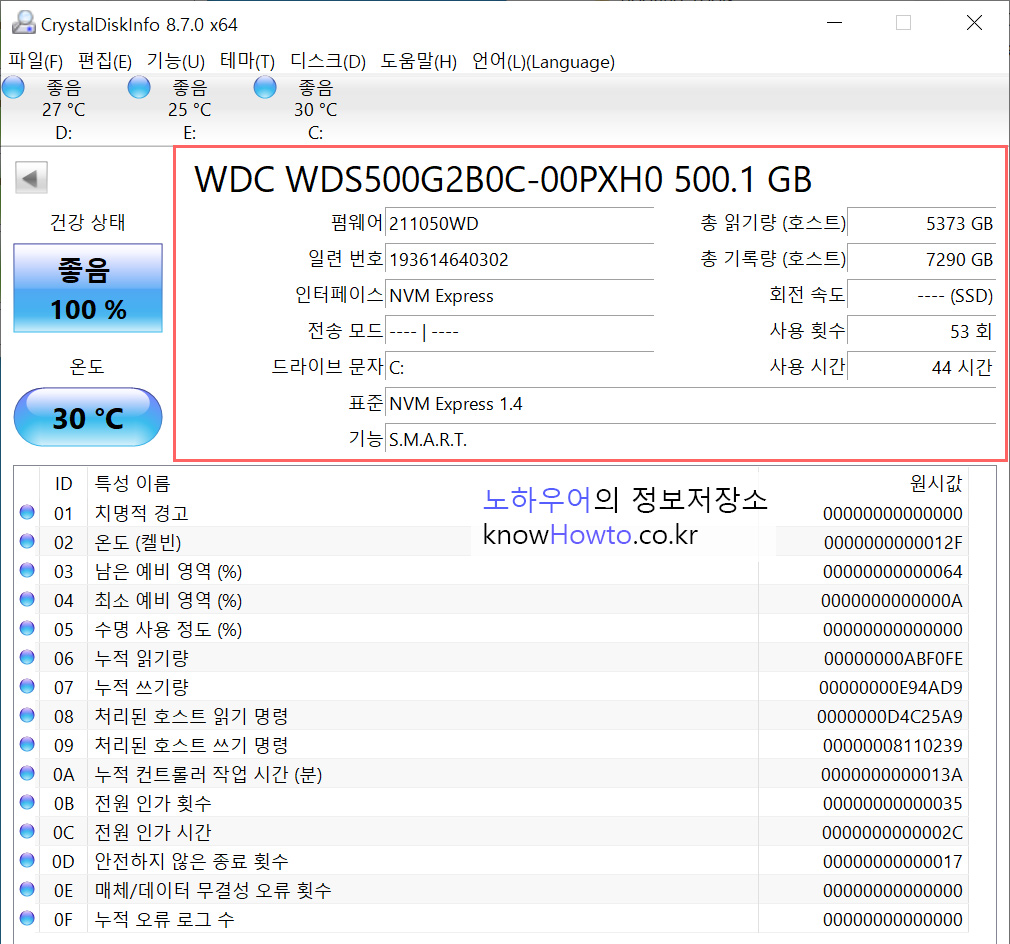Click the drive letter field C:
Viewport: 1010px width, 944px height.
click(519, 368)
